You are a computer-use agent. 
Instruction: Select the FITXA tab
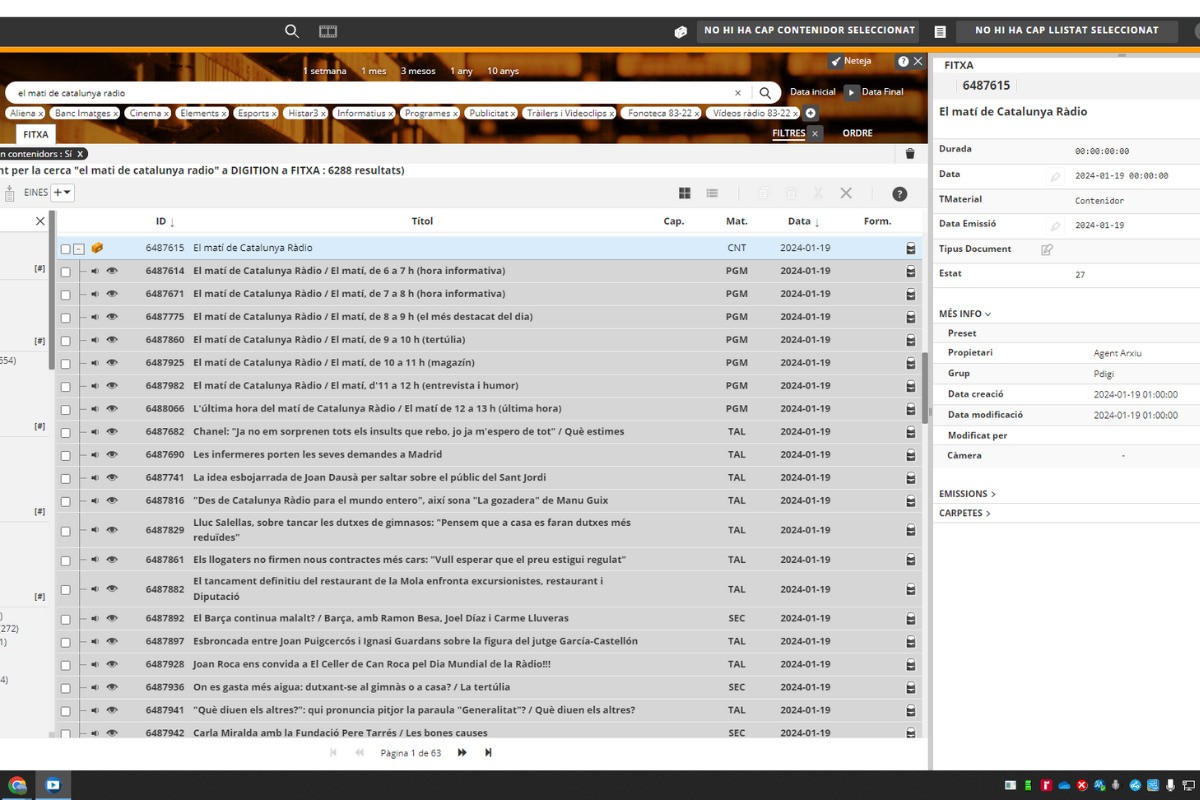click(36, 134)
